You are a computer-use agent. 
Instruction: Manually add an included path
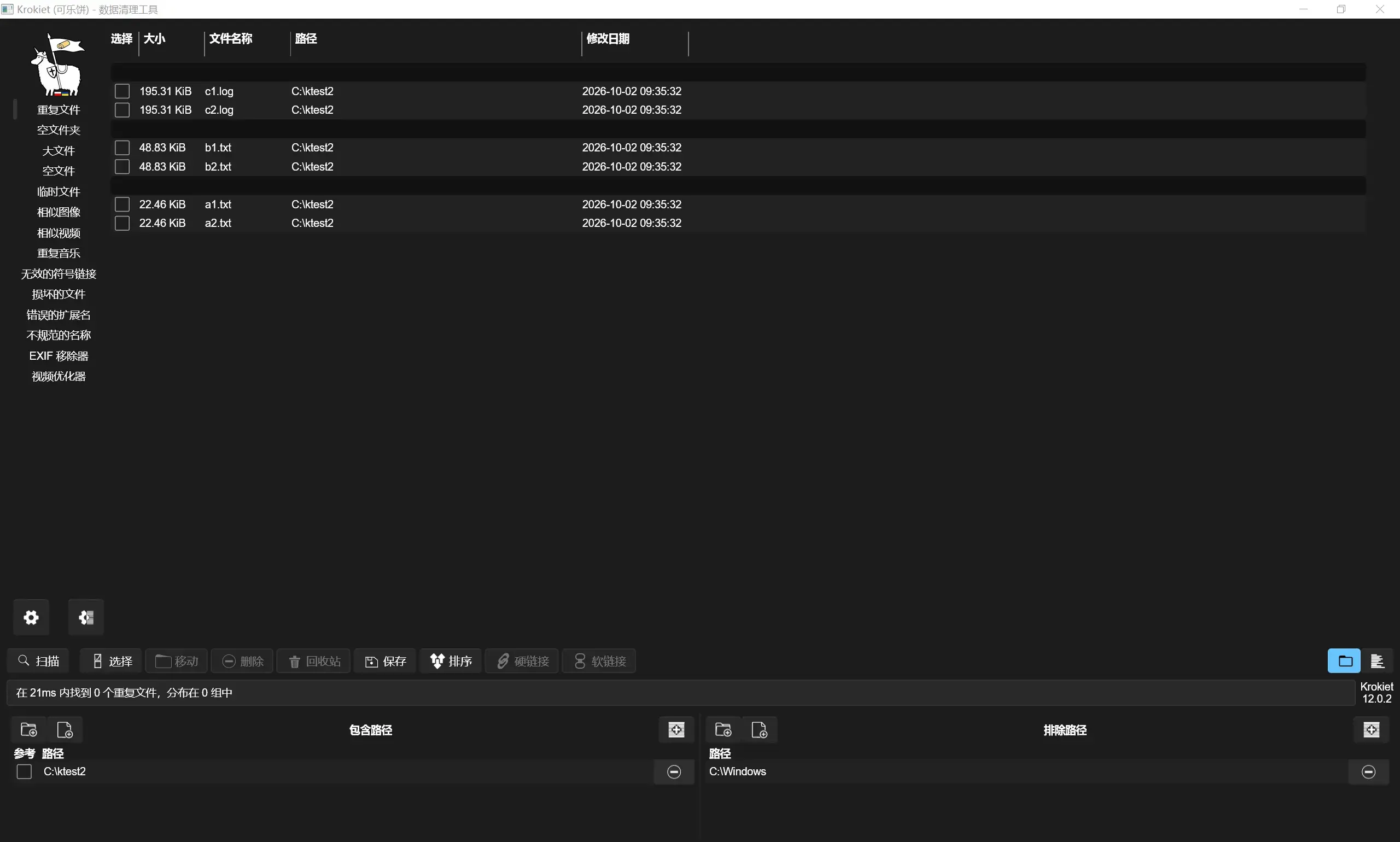point(676,730)
